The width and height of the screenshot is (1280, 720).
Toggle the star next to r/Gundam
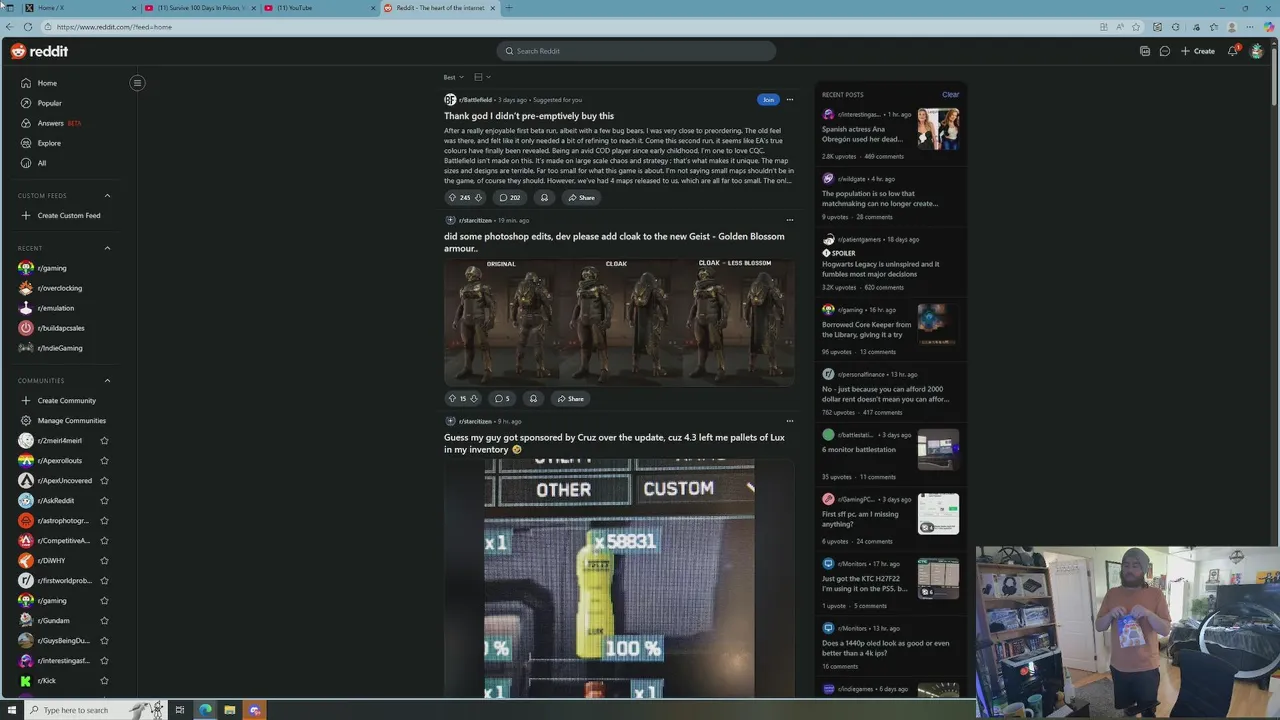tap(104, 621)
